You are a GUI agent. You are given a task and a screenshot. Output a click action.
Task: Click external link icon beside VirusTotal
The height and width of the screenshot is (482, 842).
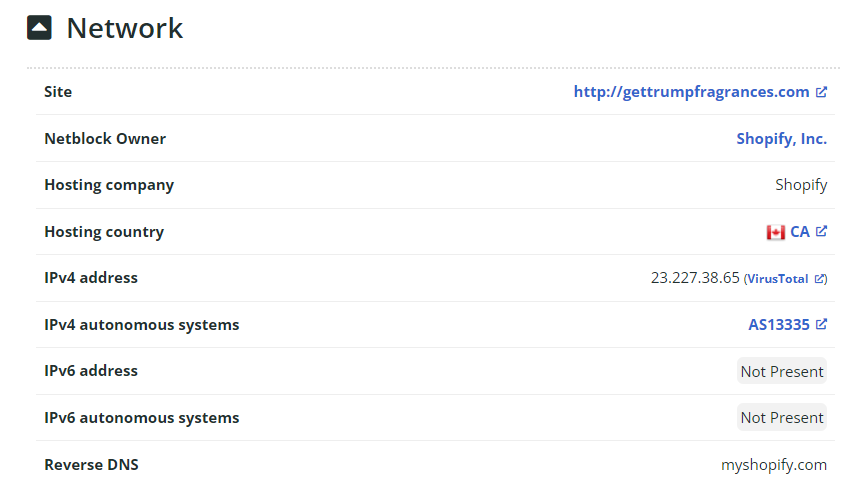(x=819, y=279)
